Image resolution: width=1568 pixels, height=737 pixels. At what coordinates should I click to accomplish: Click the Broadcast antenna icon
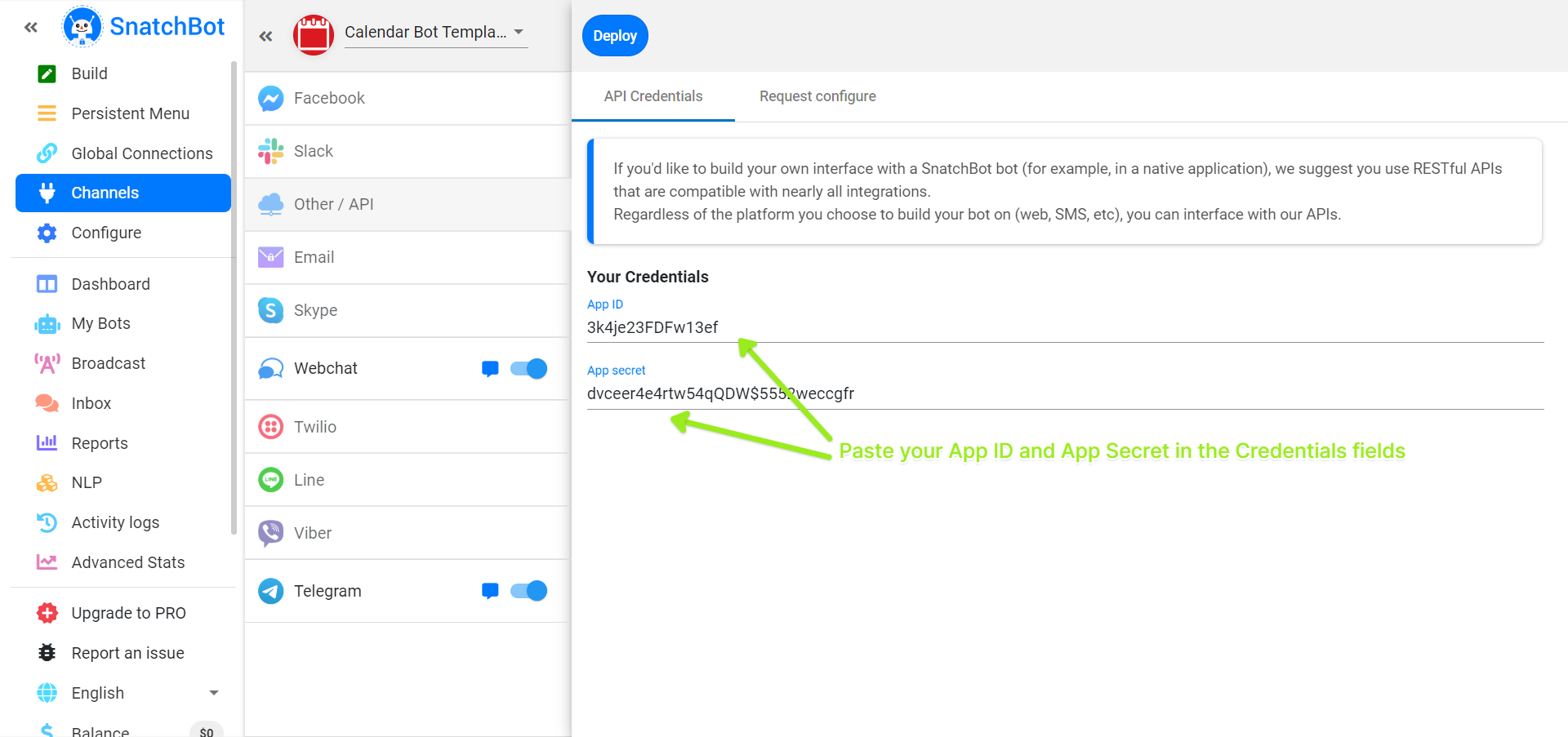47,363
